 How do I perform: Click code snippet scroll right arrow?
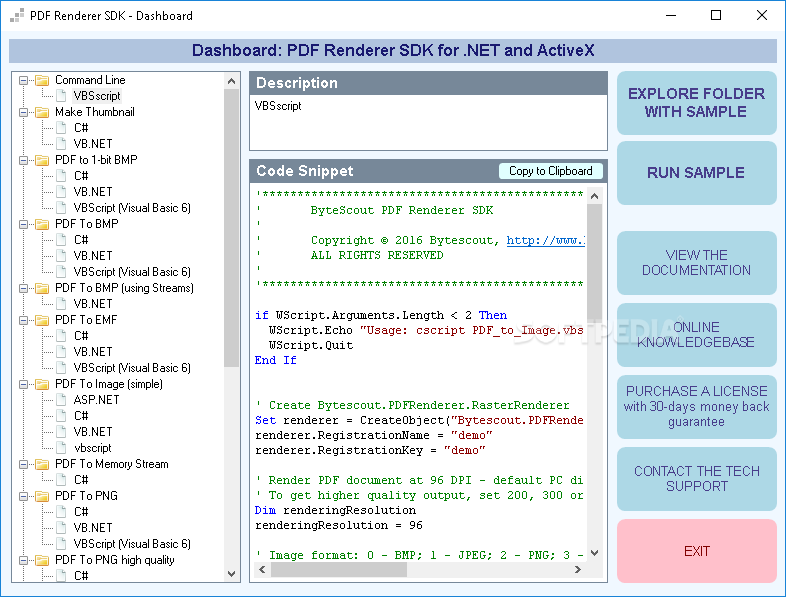coord(578,569)
